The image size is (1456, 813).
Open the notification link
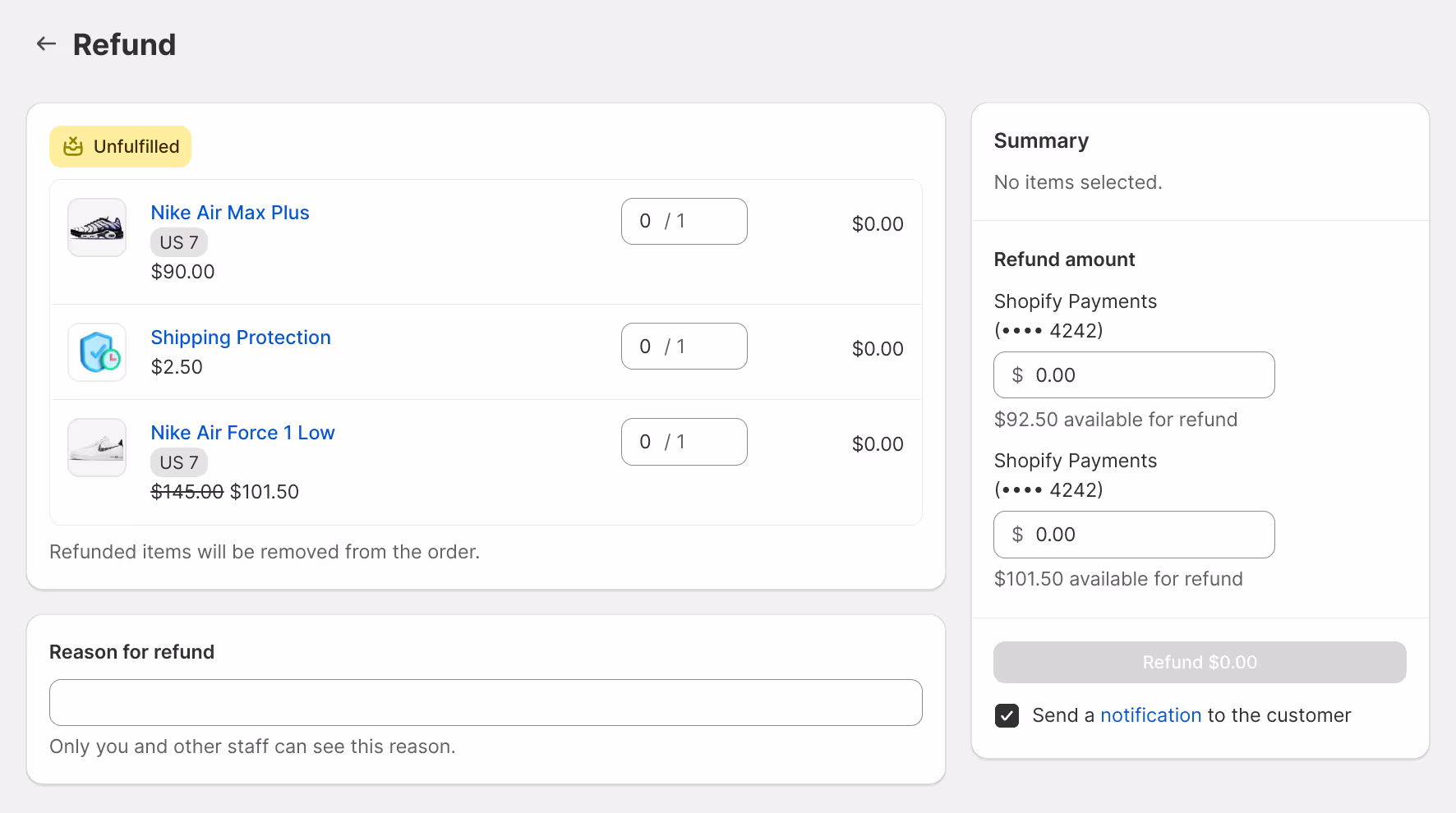tap(1150, 715)
